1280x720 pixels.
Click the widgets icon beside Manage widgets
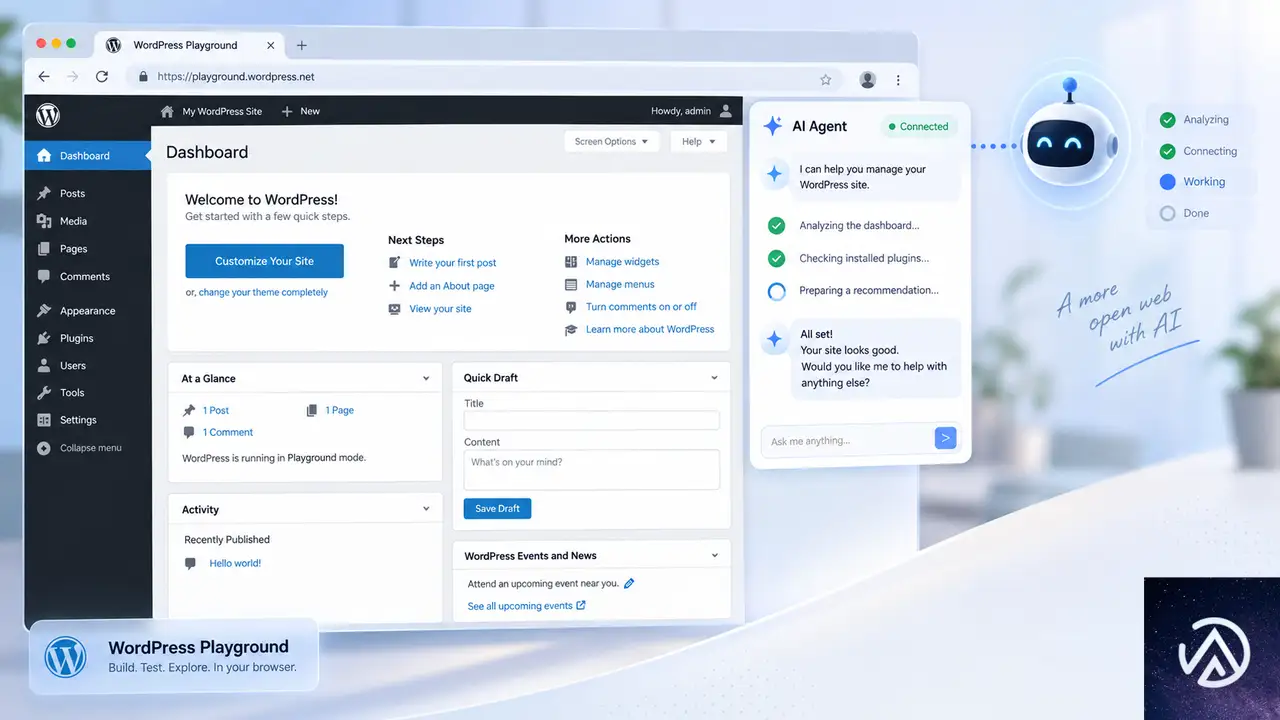(571, 262)
